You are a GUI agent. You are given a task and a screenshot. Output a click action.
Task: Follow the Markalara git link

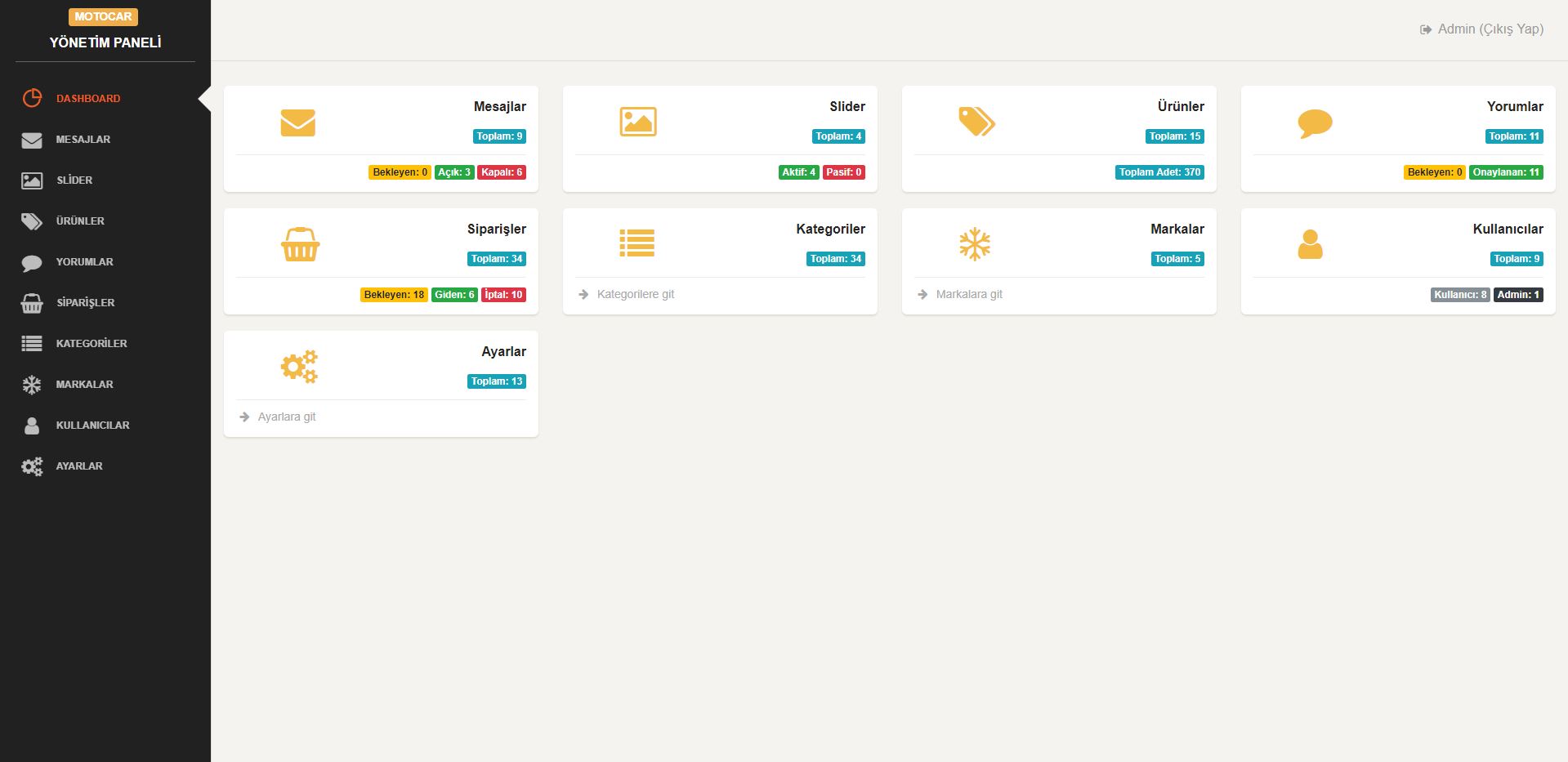(969, 294)
